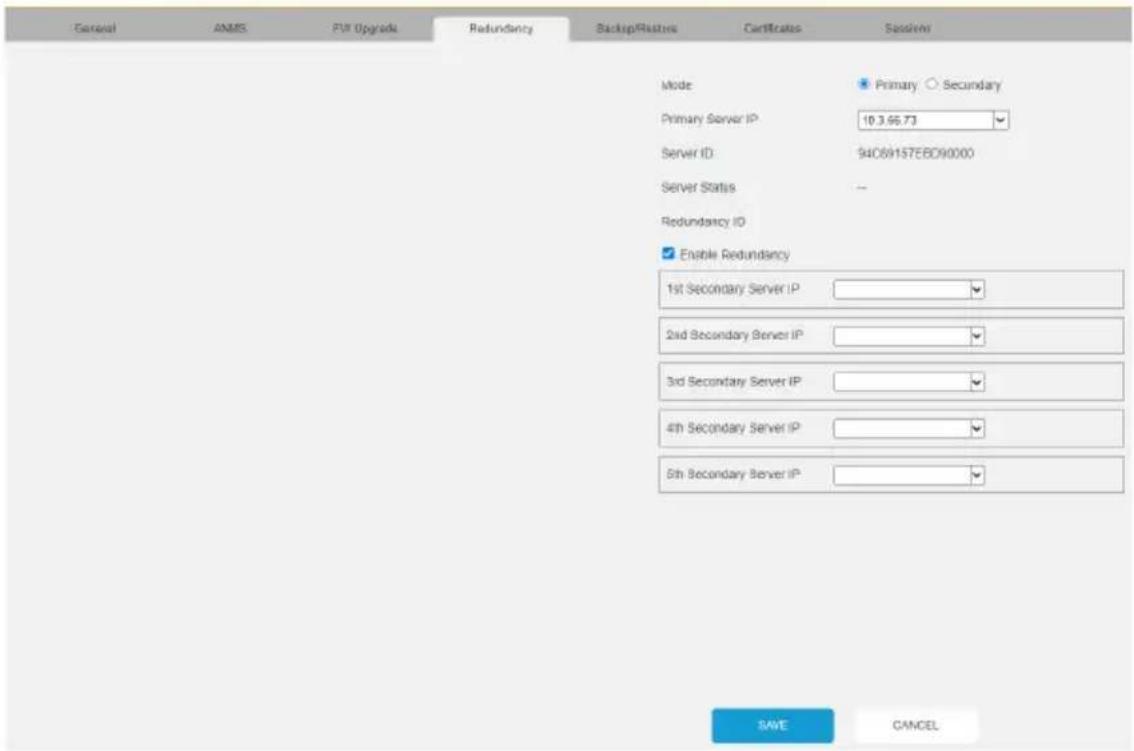Expand the 3rd Secondary Server IP dropdown
This screenshot has width=1134, height=751.
pos(976,382)
